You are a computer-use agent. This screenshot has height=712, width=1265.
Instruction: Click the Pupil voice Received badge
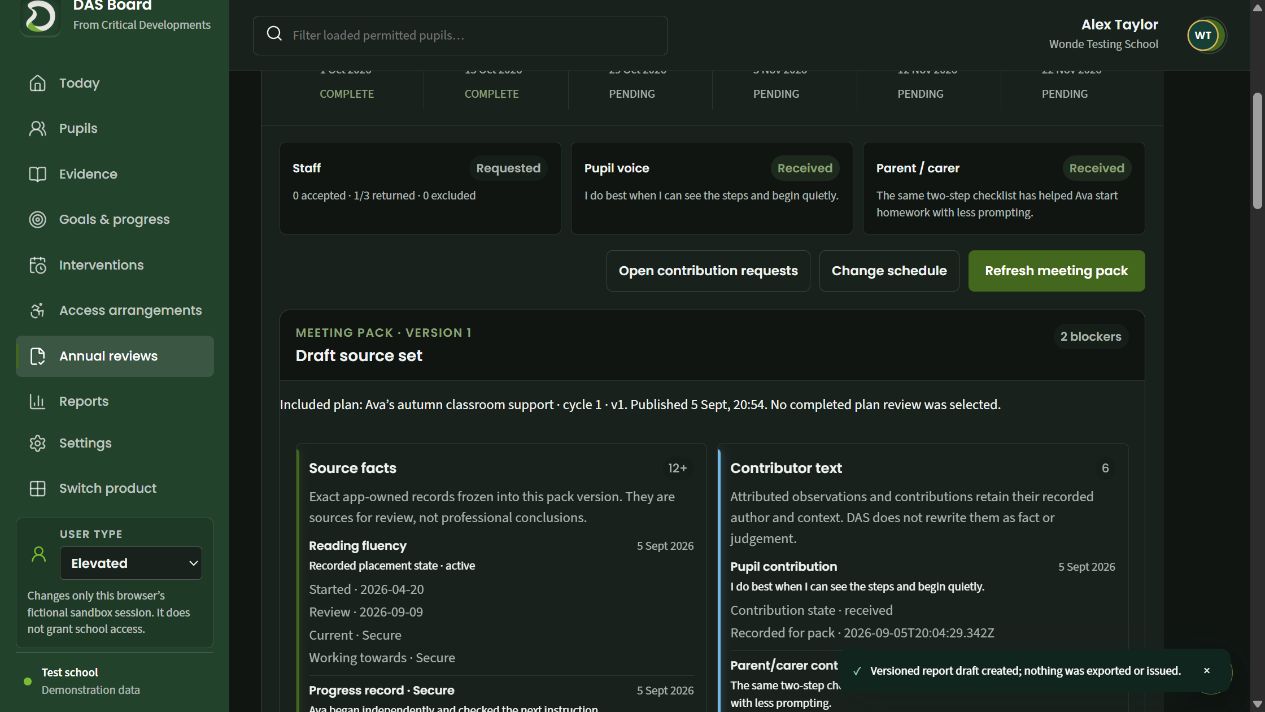click(805, 168)
